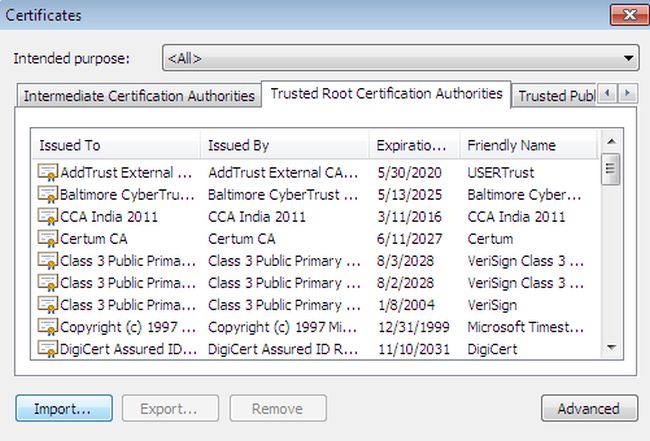Click the tab scroll right arrow
The height and width of the screenshot is (441, 650).
coord(628,93)
